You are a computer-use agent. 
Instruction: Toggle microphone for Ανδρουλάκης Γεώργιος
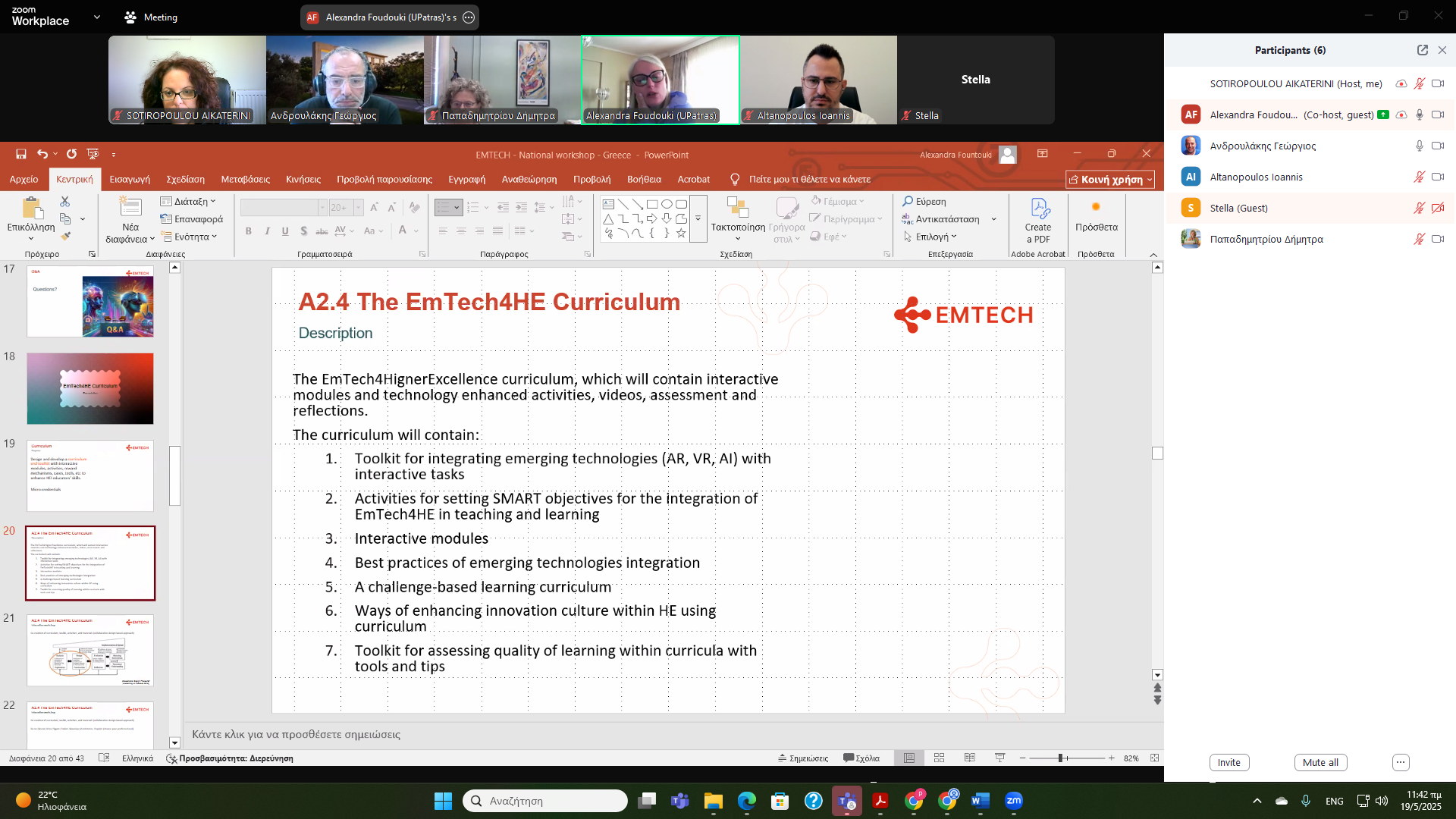(1419, 146)
